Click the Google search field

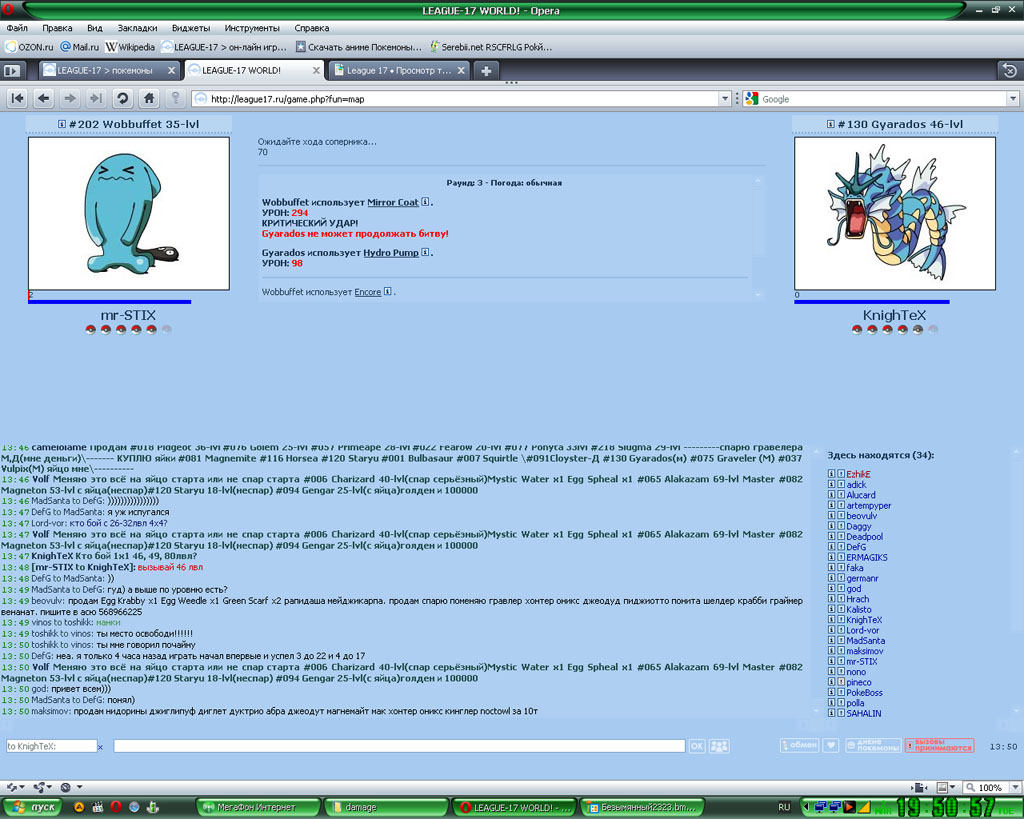(883, 99)
